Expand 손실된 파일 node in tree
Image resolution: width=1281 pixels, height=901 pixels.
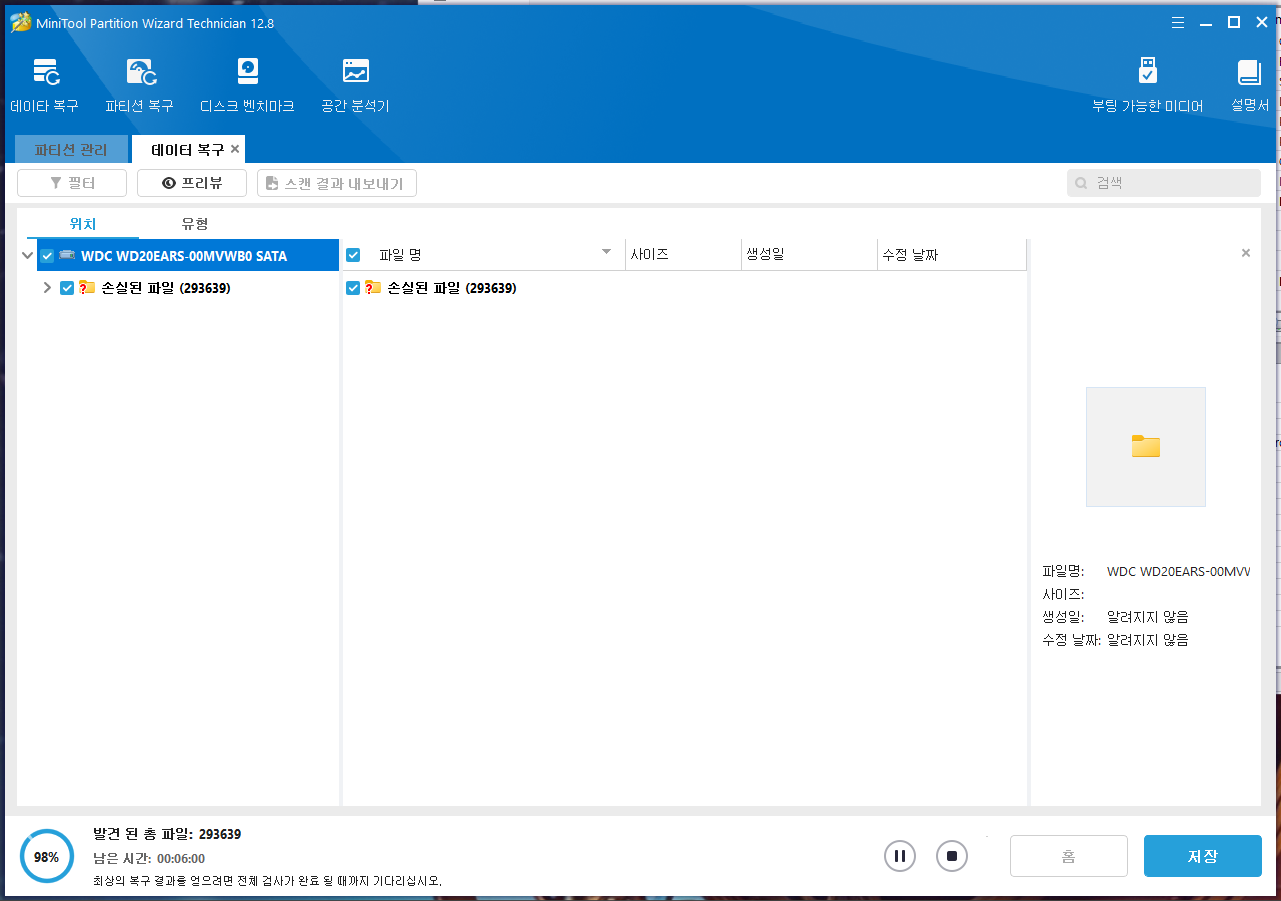click(x=47, y=288)
